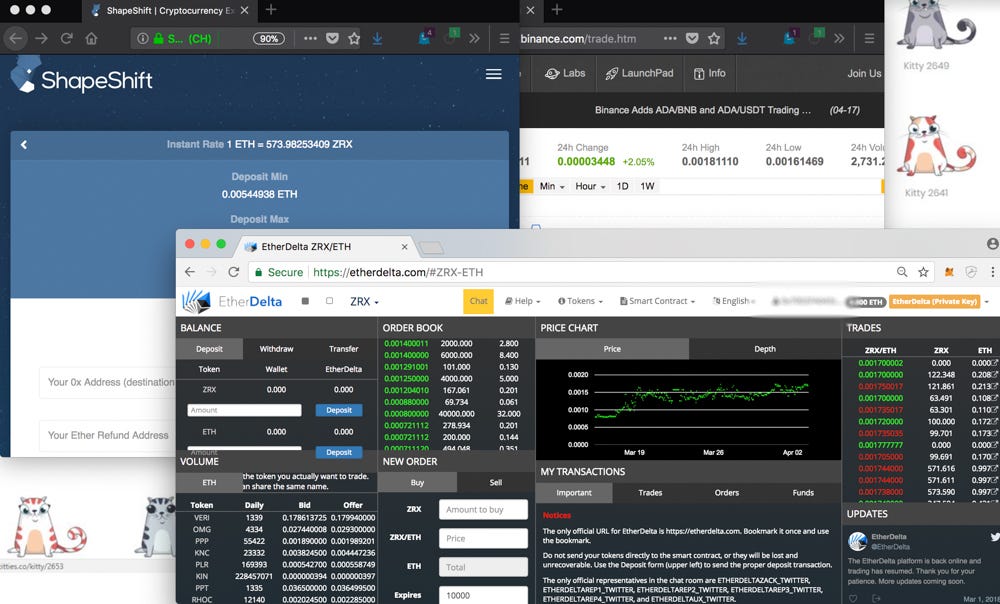Screen dimensions: 1000x604
Task: Reset the 90% zoom level badge
Action: click(268, 38)
